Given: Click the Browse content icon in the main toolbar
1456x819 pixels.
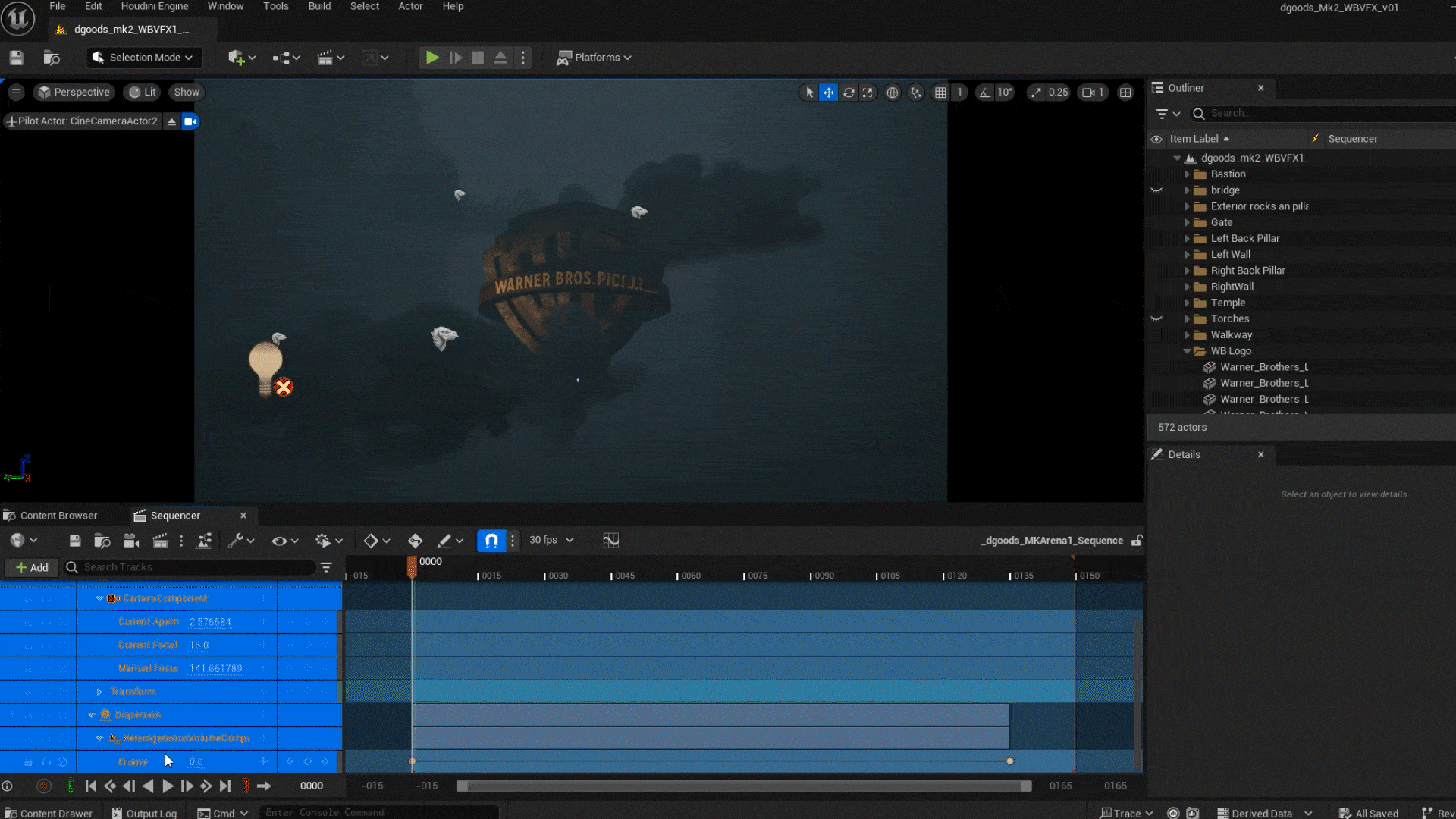Looking at the screenshot, I should point(52,58).
